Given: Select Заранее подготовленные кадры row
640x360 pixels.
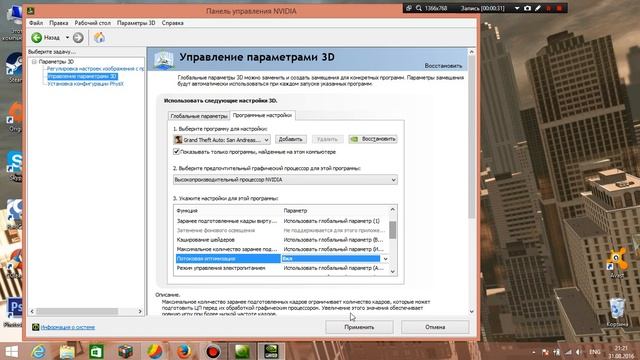Looking at the screenshot, I should point(281,221).
